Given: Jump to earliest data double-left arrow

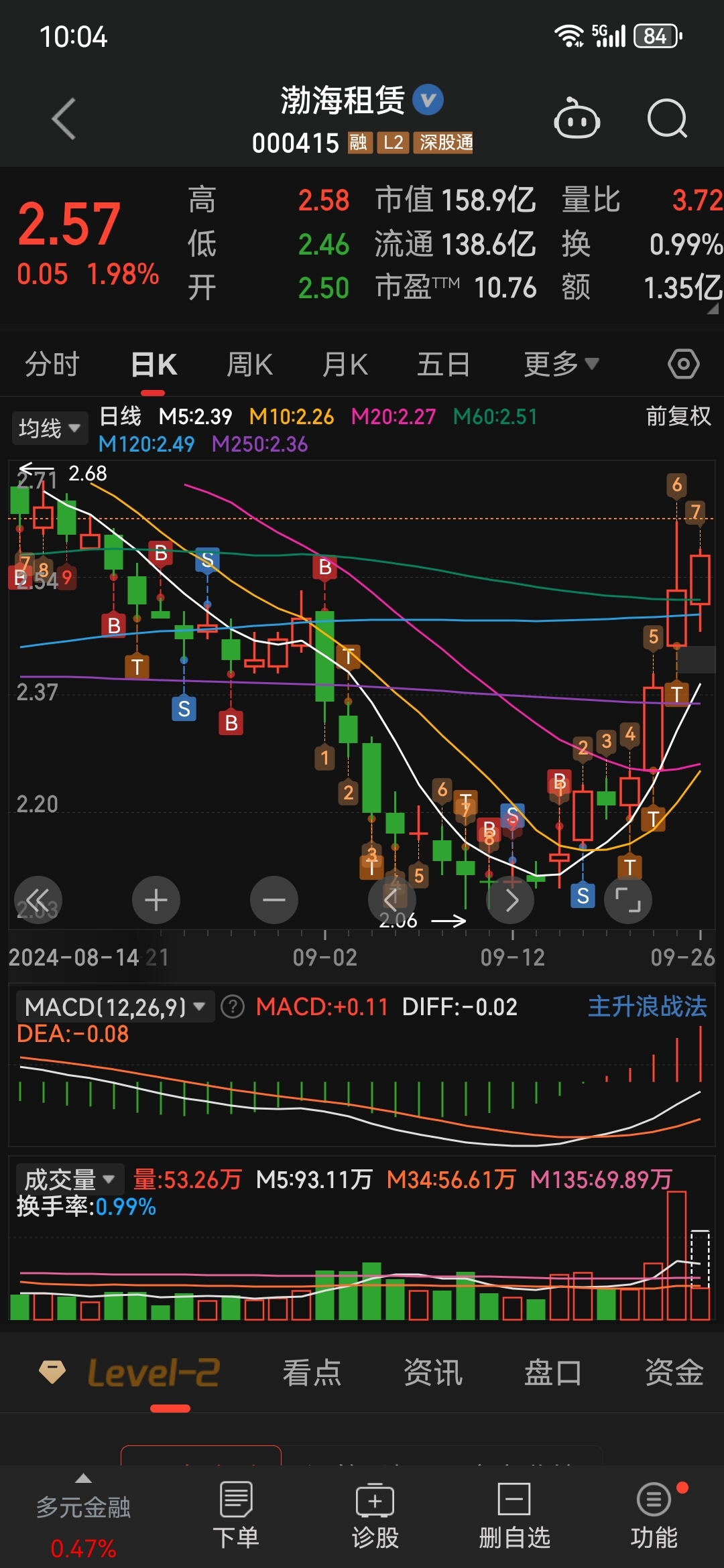Looking at the screenshot, I should (38, 900).
